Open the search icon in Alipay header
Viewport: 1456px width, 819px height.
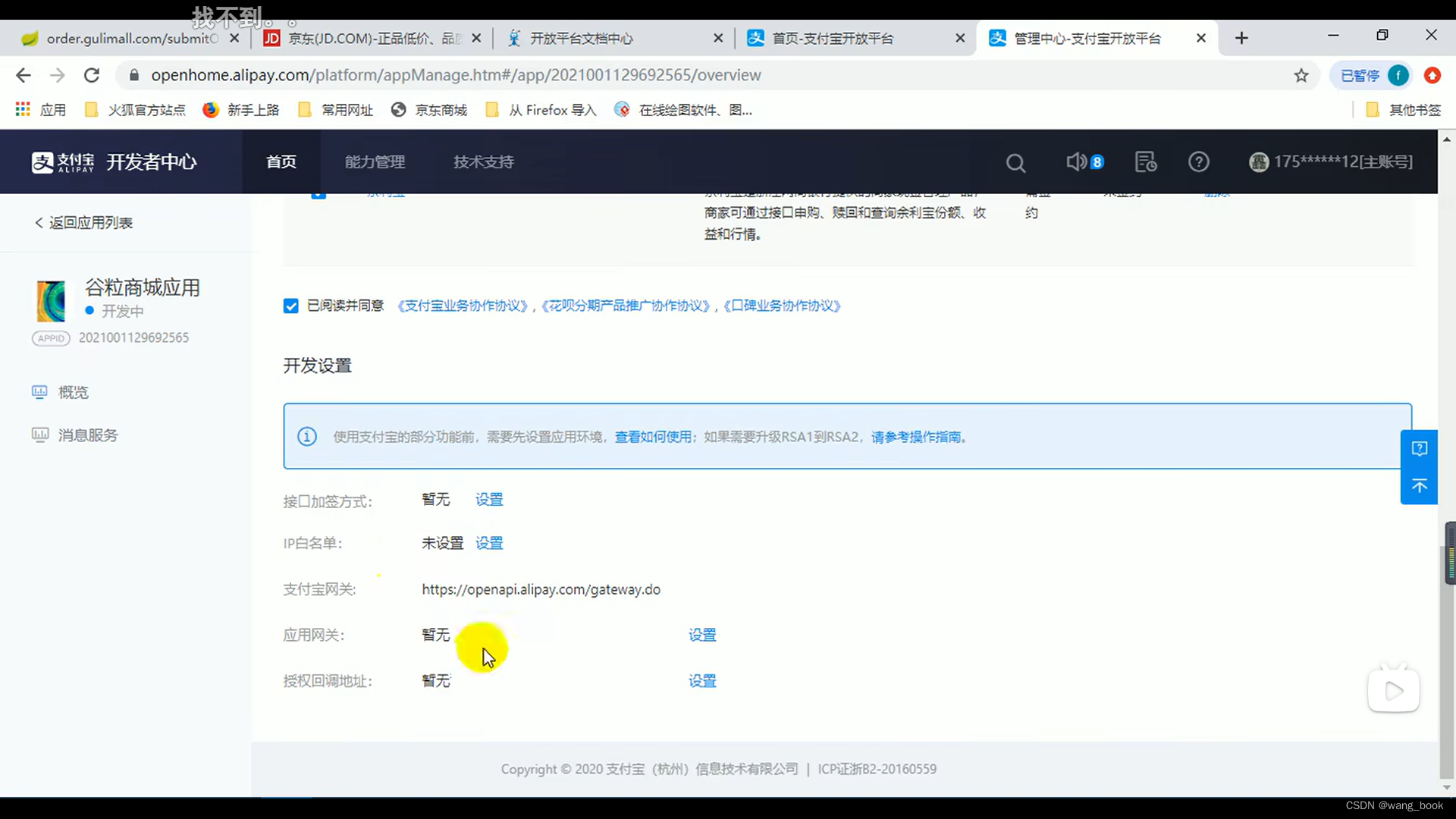(x=1015, y=162)
